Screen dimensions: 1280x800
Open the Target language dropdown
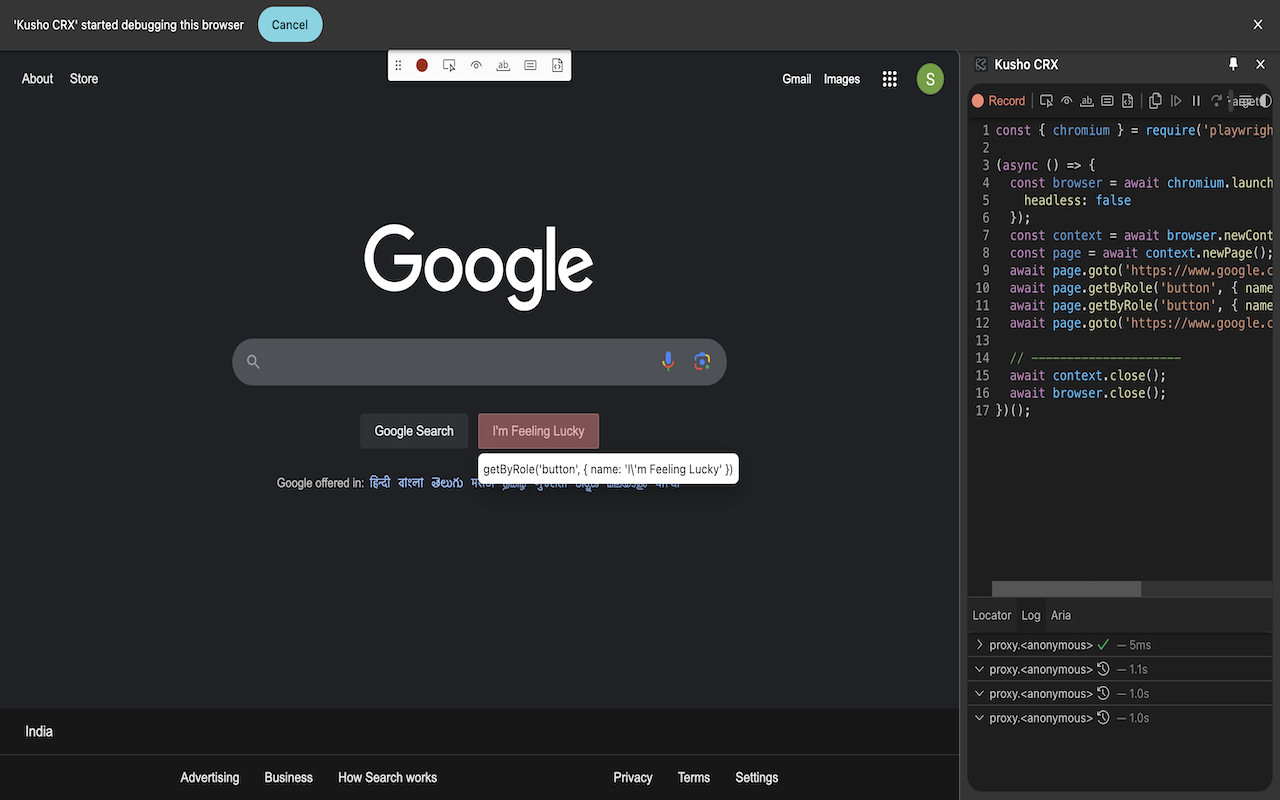(x=1245, y=100)
